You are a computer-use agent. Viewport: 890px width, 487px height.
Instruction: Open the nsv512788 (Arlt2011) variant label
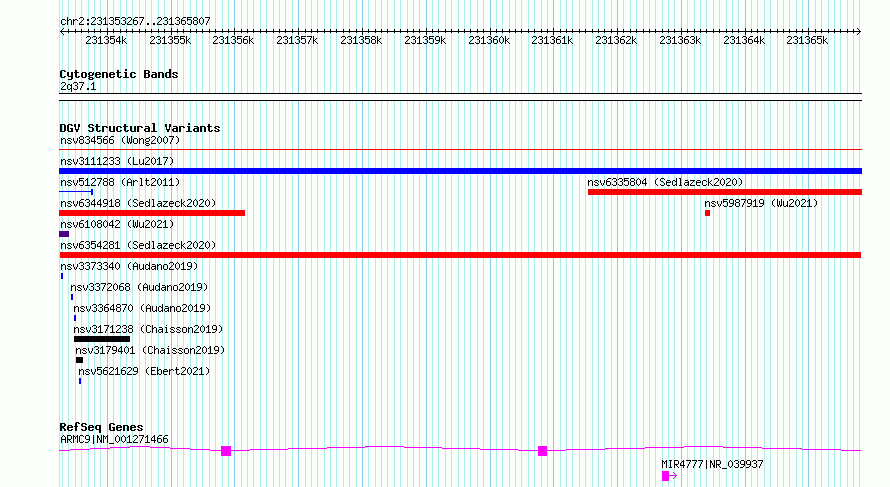point(120,182)
